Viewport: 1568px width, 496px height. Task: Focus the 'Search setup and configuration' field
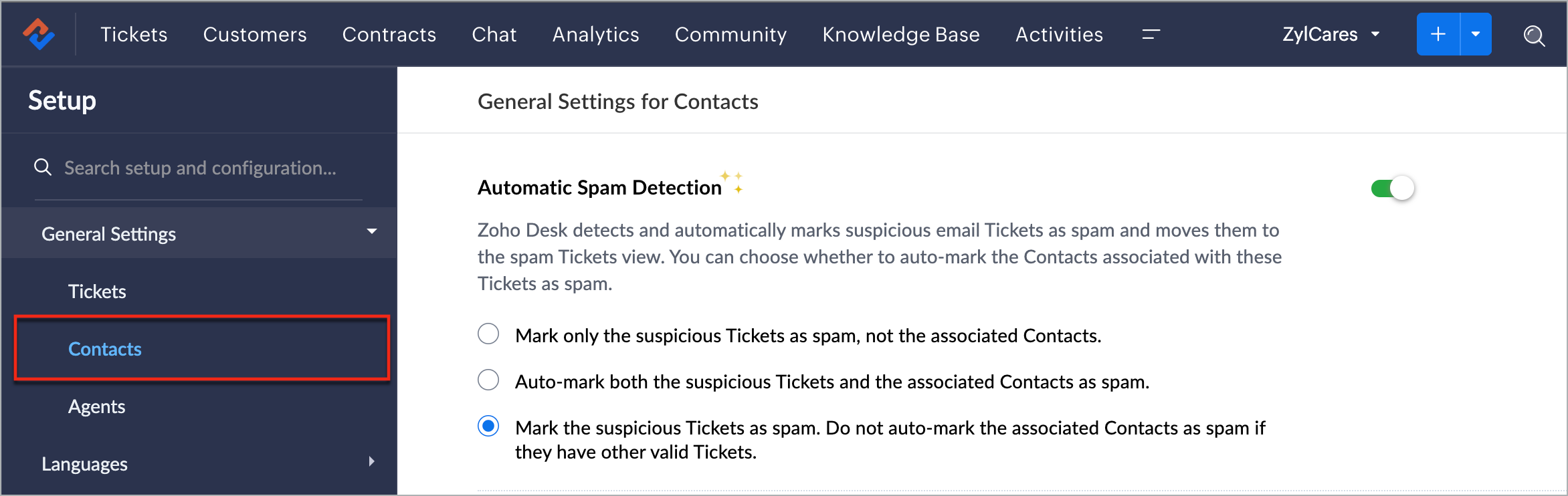click(x=199, y=168)
